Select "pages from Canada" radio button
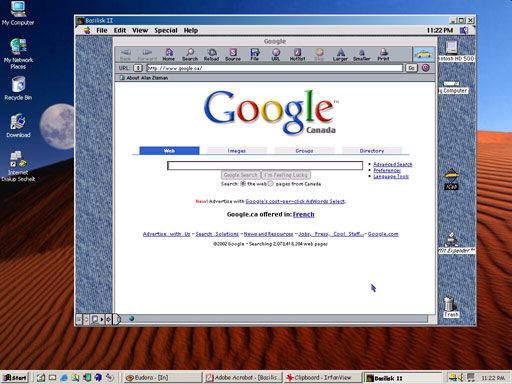Image resolution: width=512 pixels, height=384 pixels. pyautogui.click(x=271, y=184)
